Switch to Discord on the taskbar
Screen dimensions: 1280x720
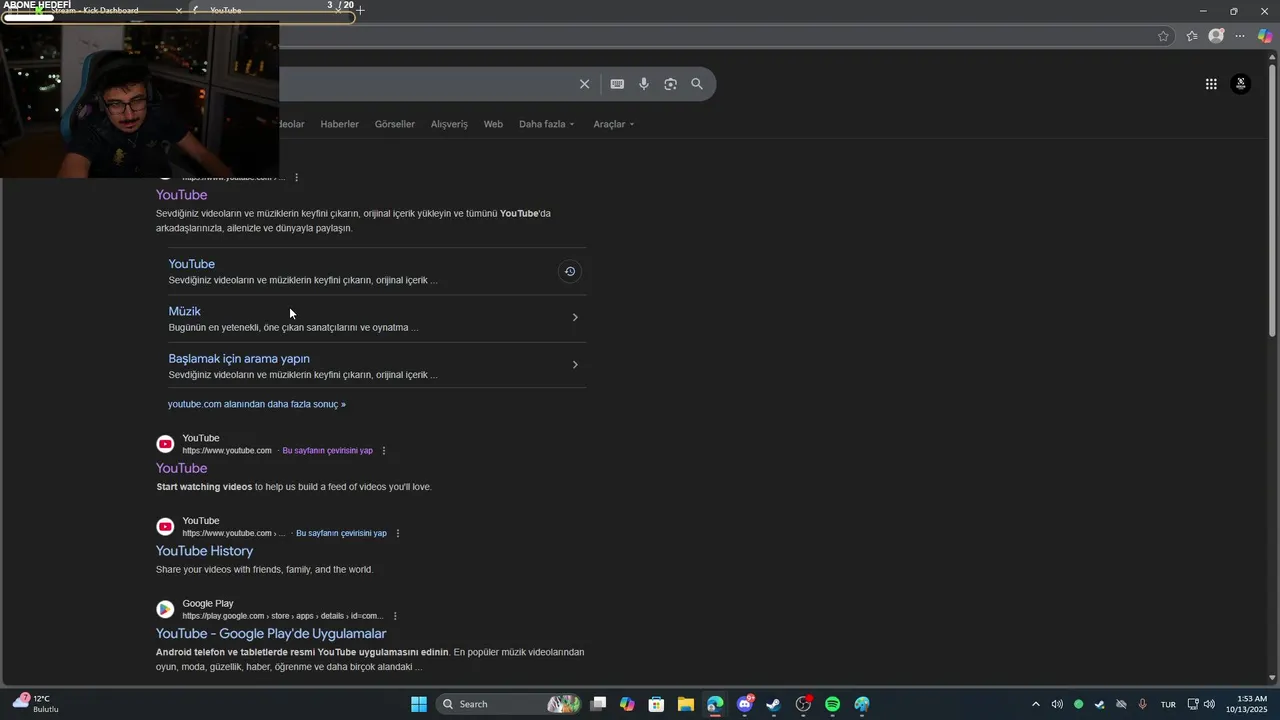745,704
